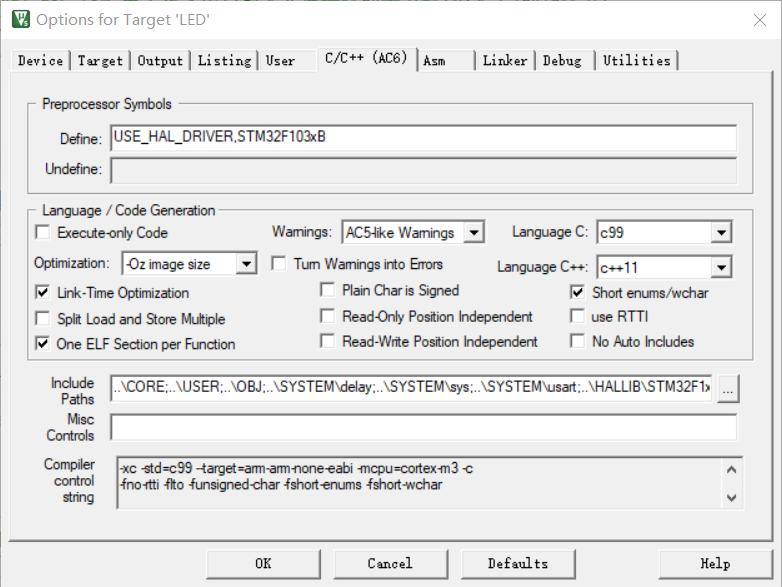This screenshot has height=587, width=782.
Task: Check Plain Char is Signed
Action: click(x=327, y=290)
